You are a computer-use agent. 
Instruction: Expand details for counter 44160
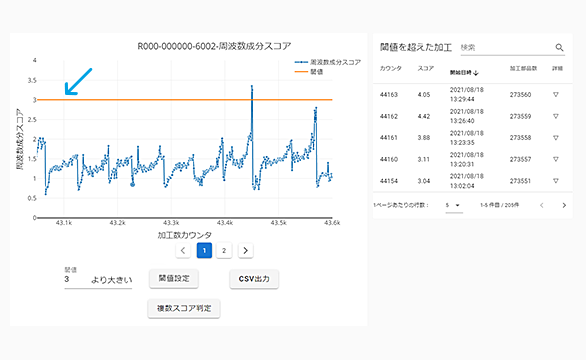[x=556, y=159]
